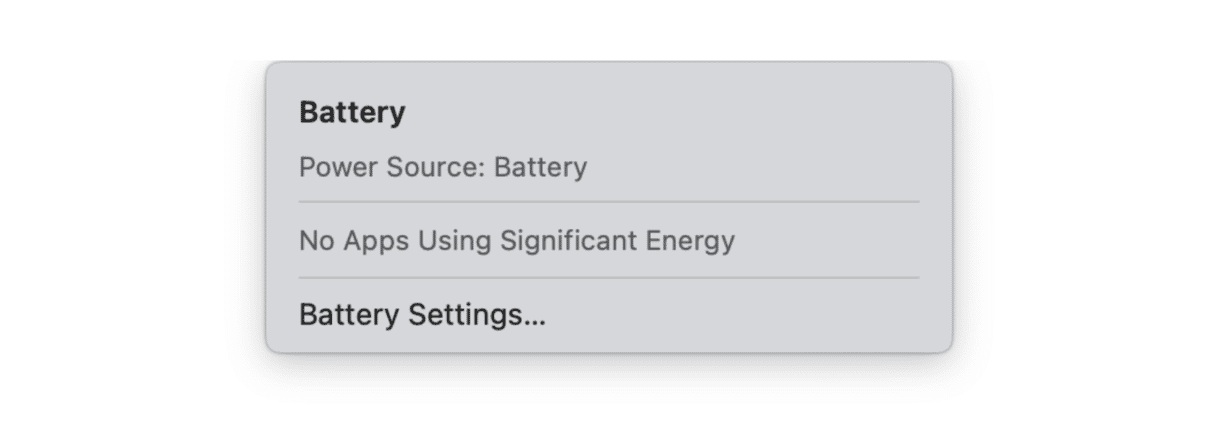Click the divider below Power Source
1215x442 pixels.
tap(608, 202)
